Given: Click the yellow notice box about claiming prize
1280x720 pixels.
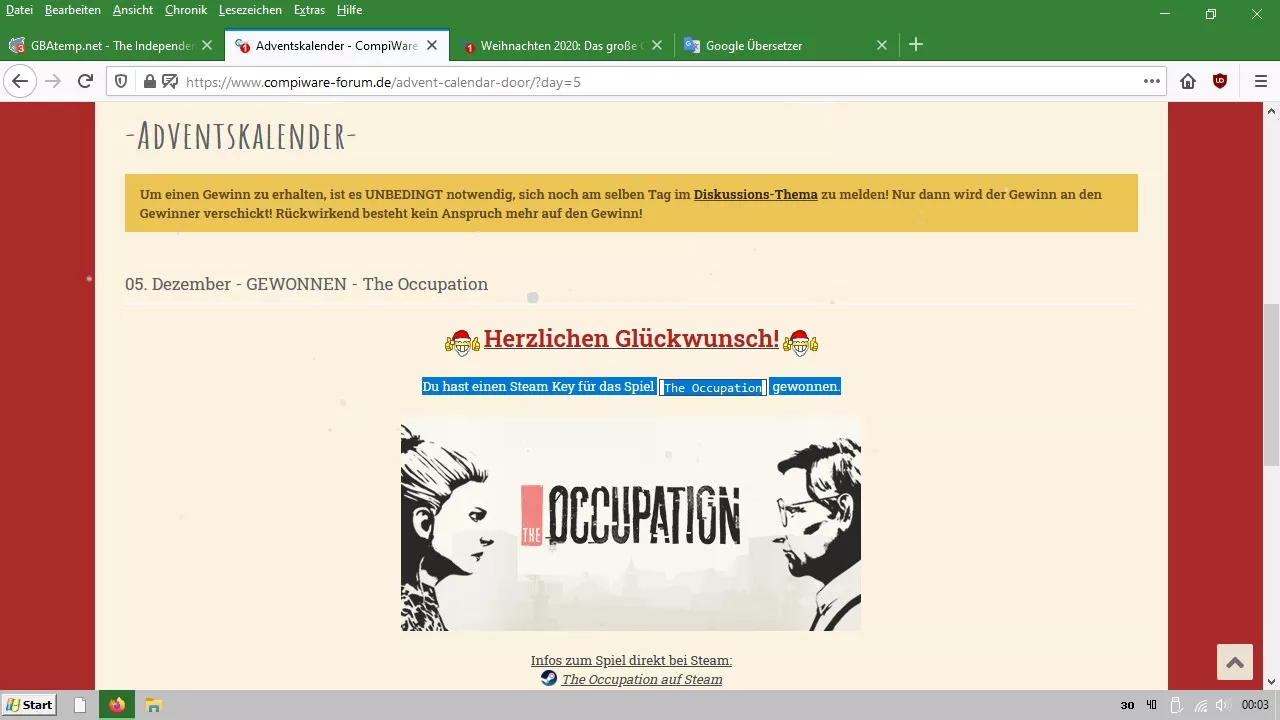Looking at the screenshot, I should [631, 203].
